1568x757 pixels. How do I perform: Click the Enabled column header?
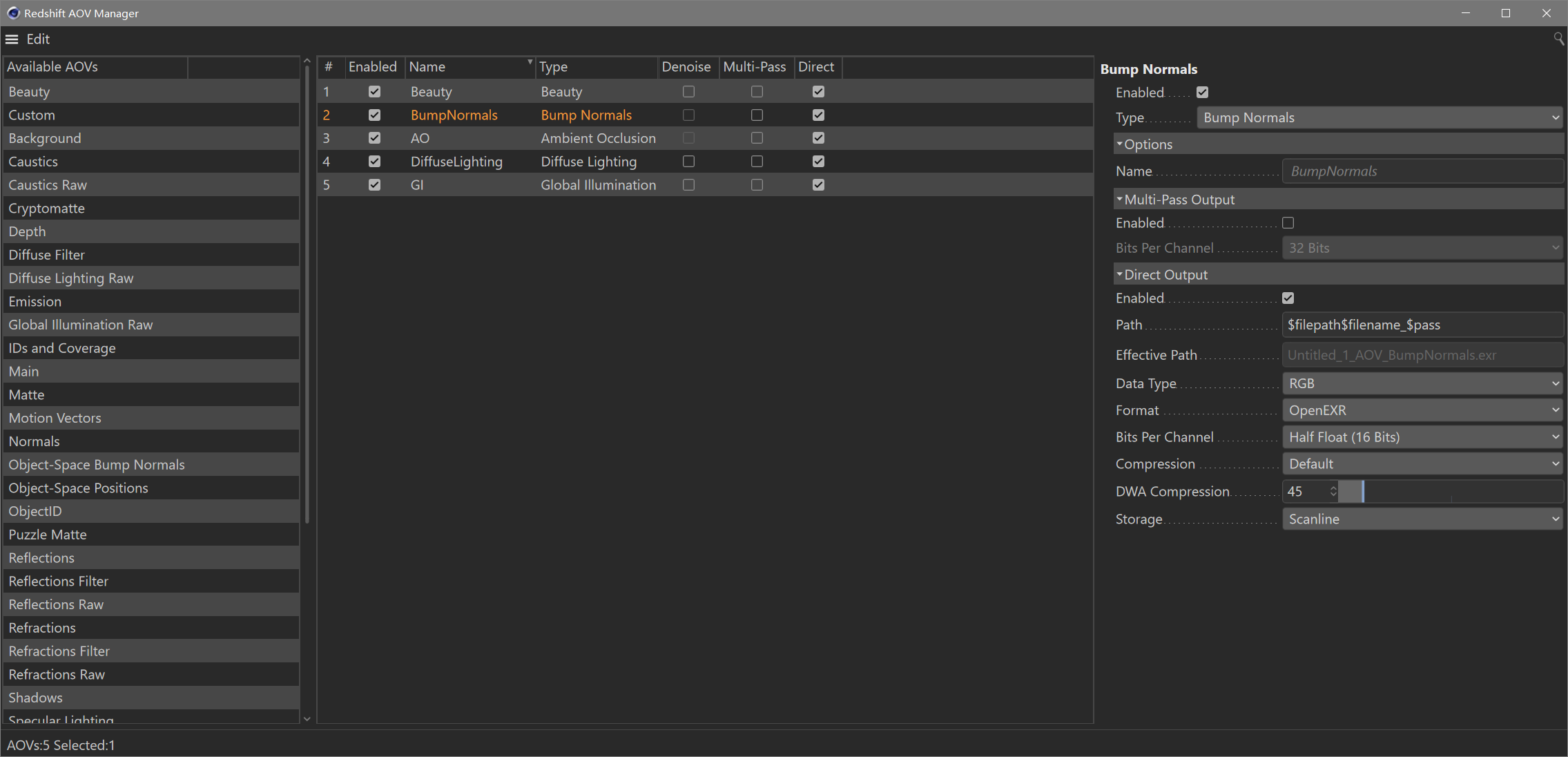(x=374, y=67)
